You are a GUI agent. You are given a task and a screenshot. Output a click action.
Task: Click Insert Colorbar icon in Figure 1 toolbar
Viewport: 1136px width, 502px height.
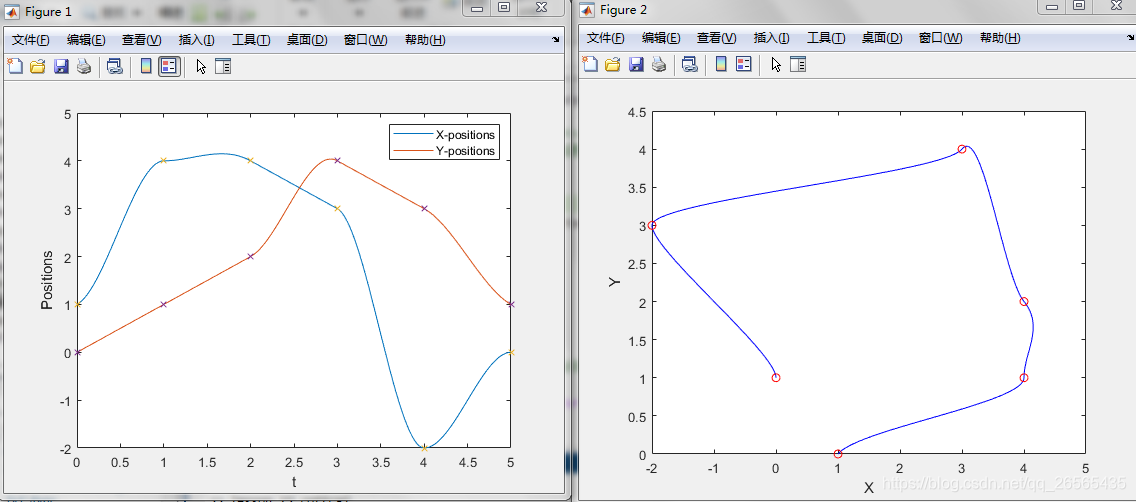pyautogui.click(x=146, y=67)
